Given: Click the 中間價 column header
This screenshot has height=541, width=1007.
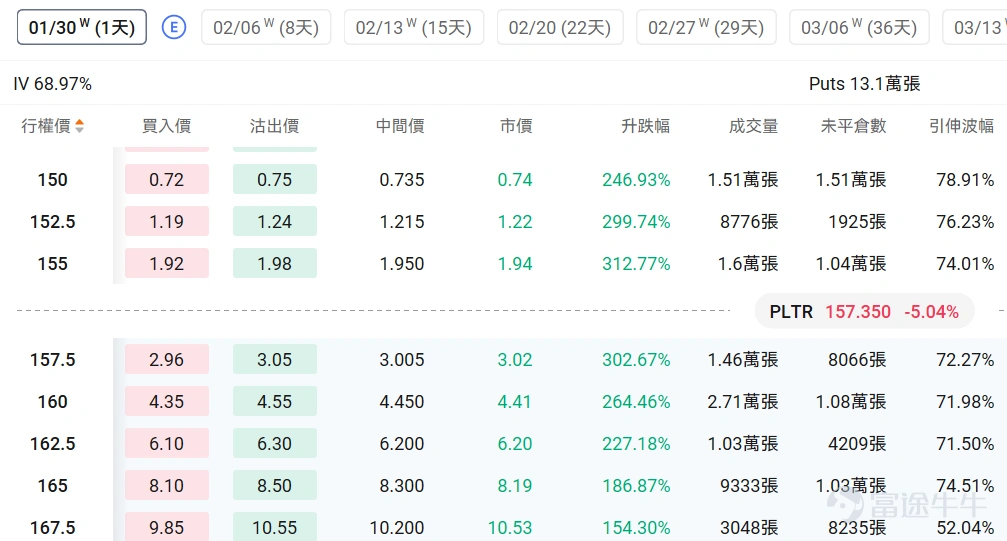Looking at the screenshot, I should [x=400, y=126].
